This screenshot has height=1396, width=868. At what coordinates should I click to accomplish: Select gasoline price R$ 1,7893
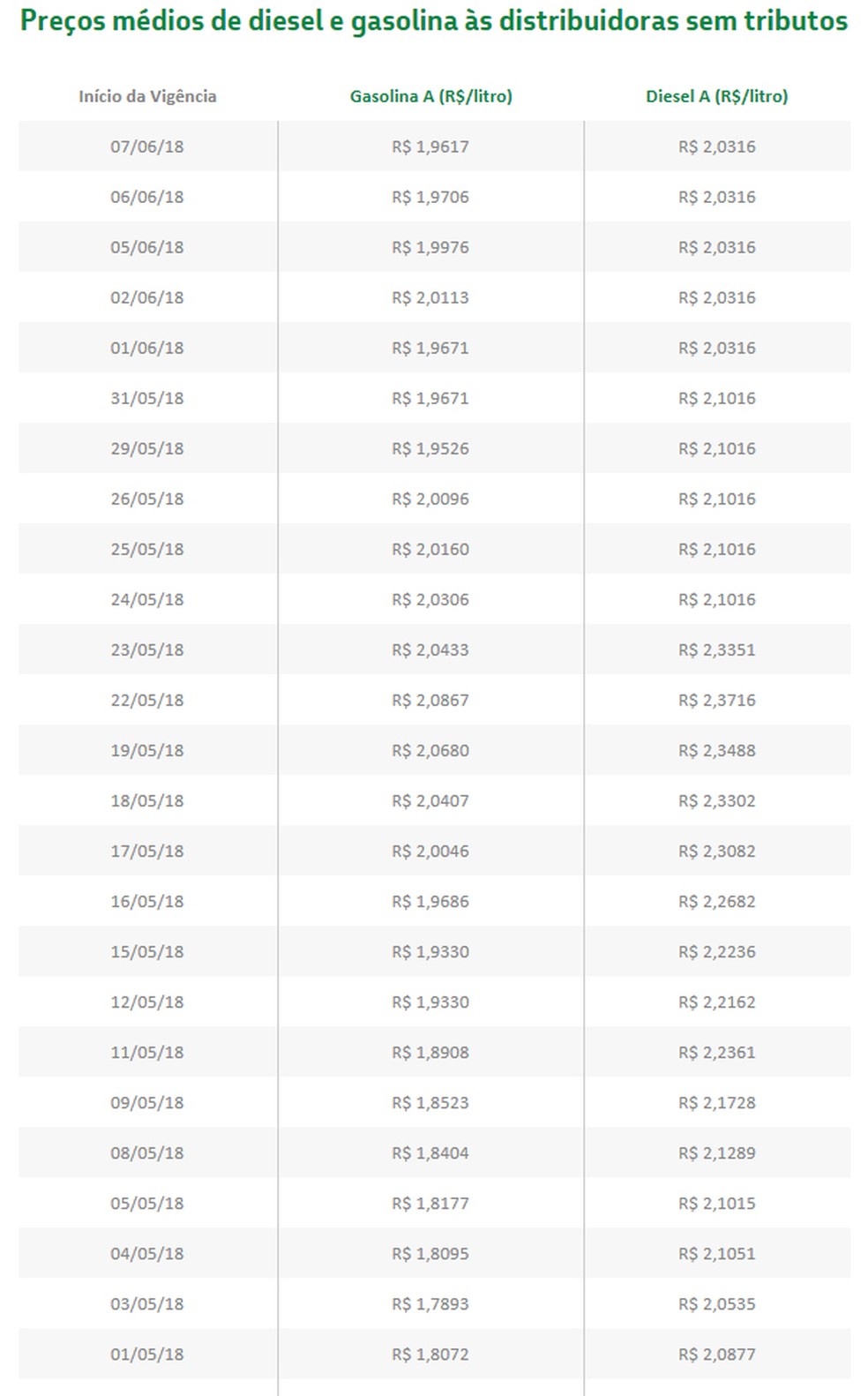(430, 1303)
